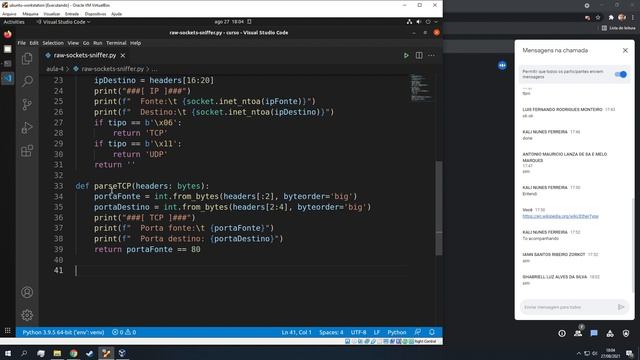This screenshot has height=360, width=640.
Task: Open the Wikipedia link in chat
Action: (560, 216)
